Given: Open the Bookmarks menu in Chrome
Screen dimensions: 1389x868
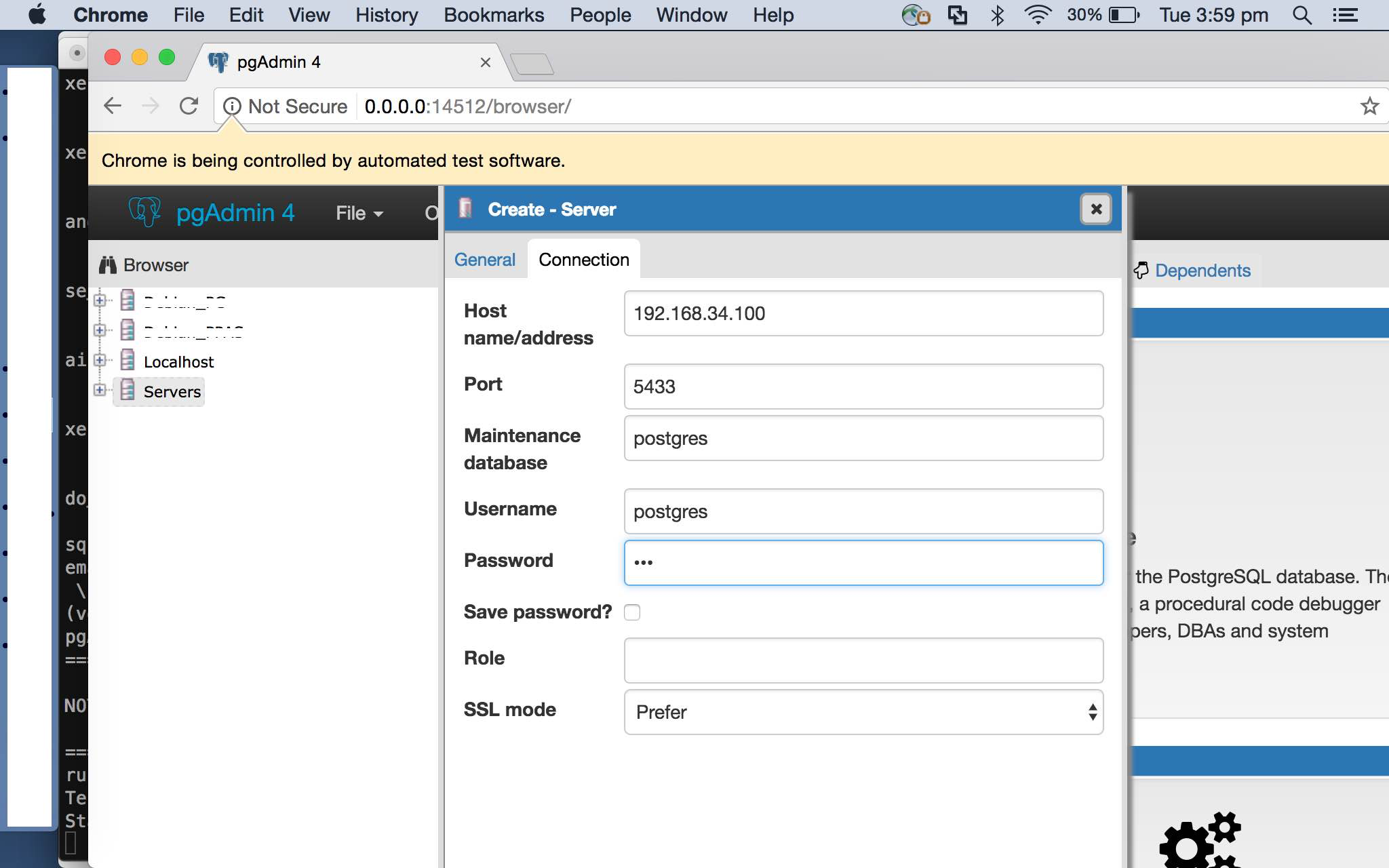Looking at the screenshot, I should click(494, 14).
